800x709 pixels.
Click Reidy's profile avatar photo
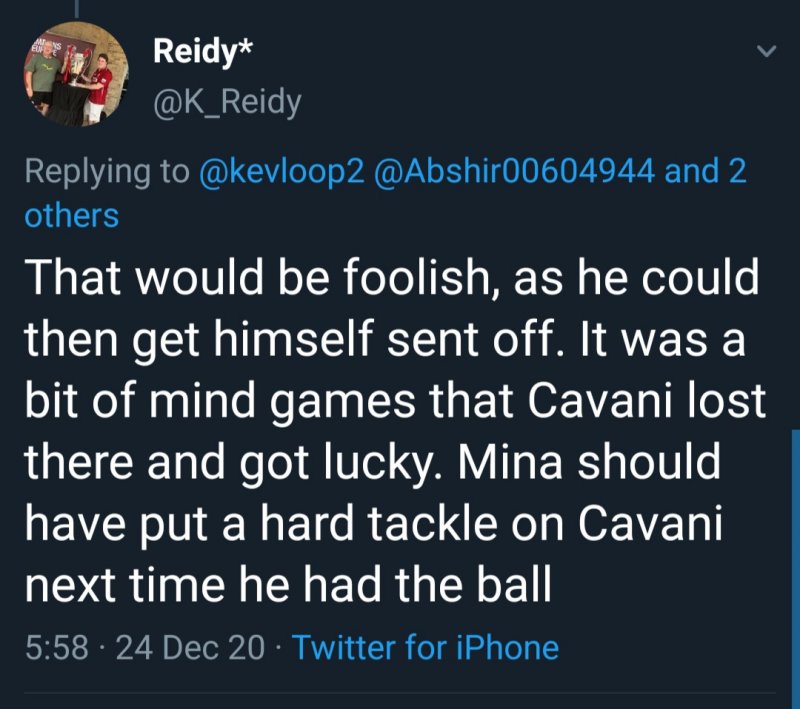tap(76, 73)
